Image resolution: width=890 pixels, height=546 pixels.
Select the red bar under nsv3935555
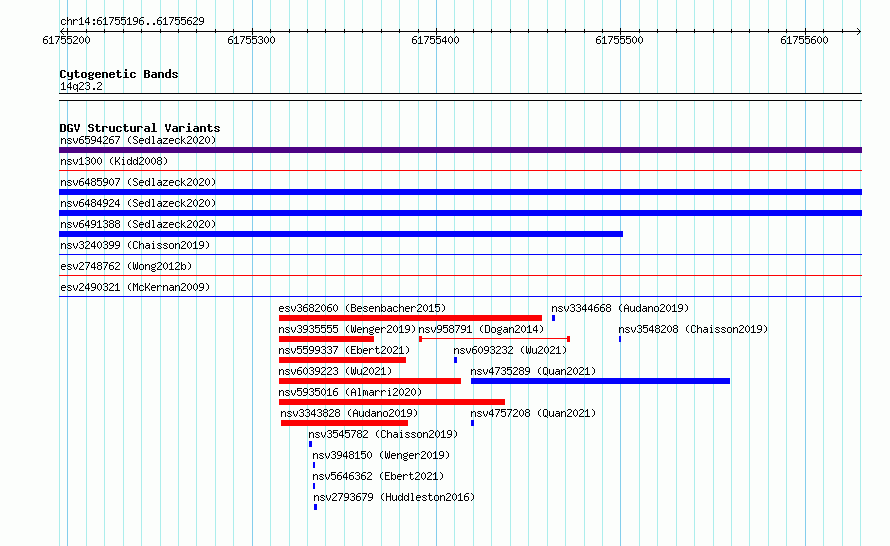coord(326,339)
